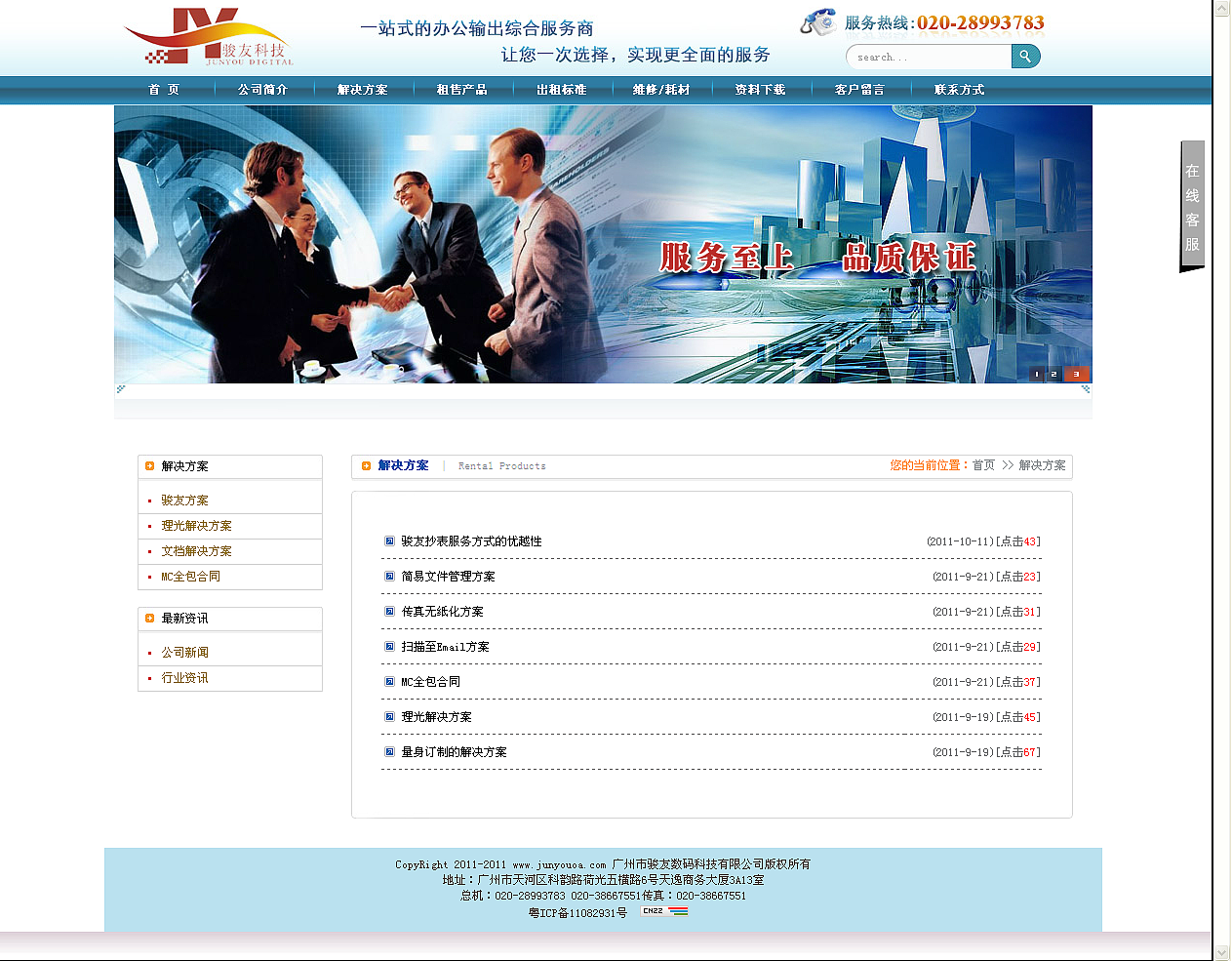Viewport: 1232px width, 961px height.
Task: Open article MC全包合同 in the list
Action: 431,682
